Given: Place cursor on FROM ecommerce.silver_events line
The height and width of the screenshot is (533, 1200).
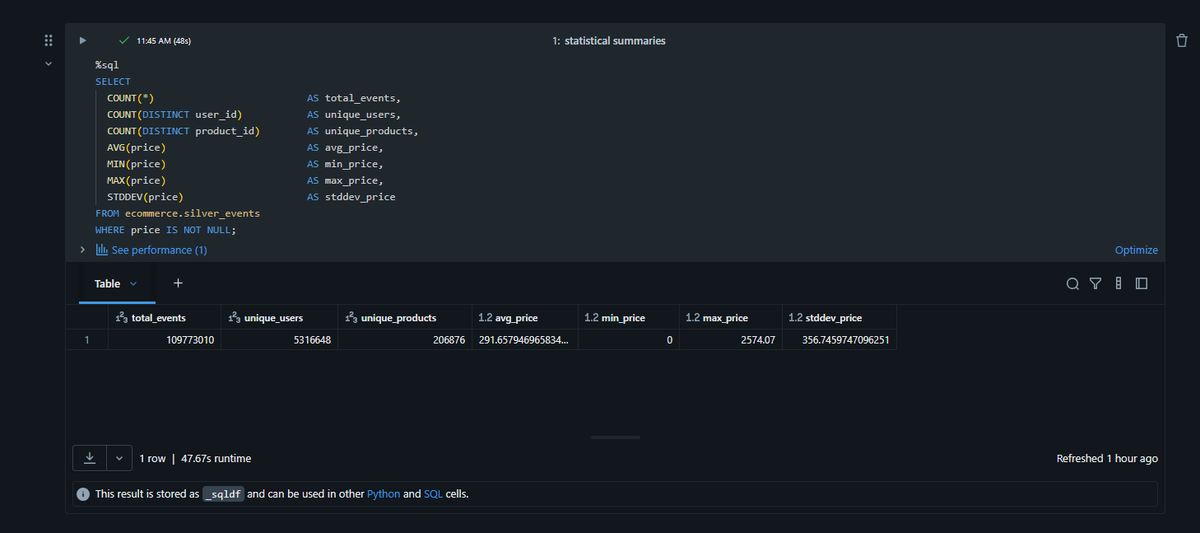Looking at the screenshot, I should pos(177,213).
